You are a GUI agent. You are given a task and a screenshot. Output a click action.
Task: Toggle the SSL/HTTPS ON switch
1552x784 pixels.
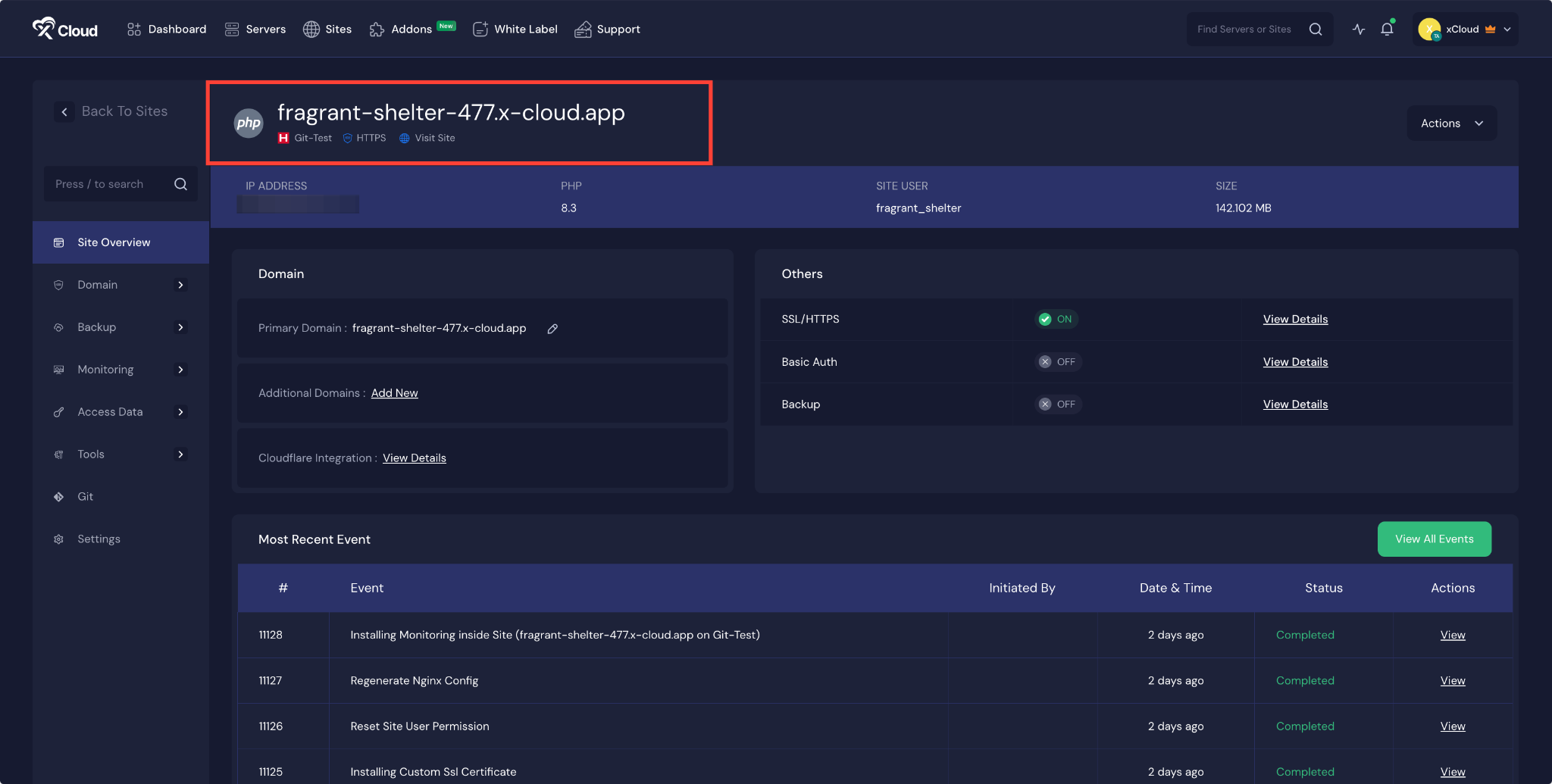[1056, 320]
